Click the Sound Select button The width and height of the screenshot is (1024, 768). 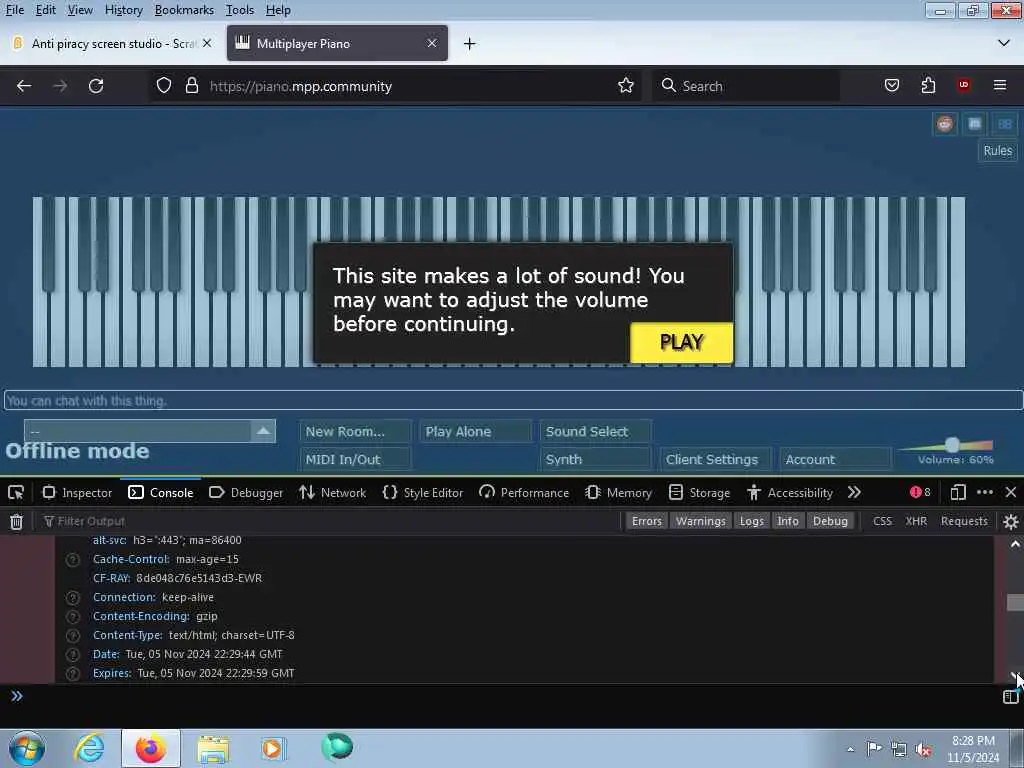(x=596, y=432)
